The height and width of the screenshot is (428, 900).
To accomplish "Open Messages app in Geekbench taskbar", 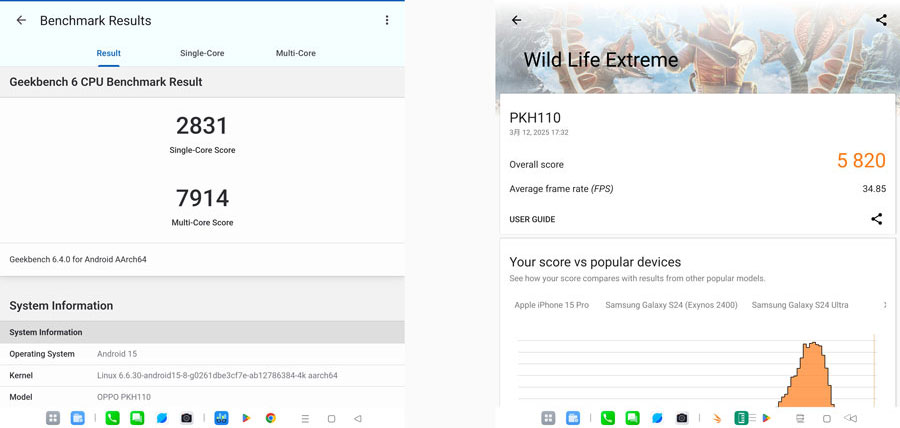I will (137, 418).
